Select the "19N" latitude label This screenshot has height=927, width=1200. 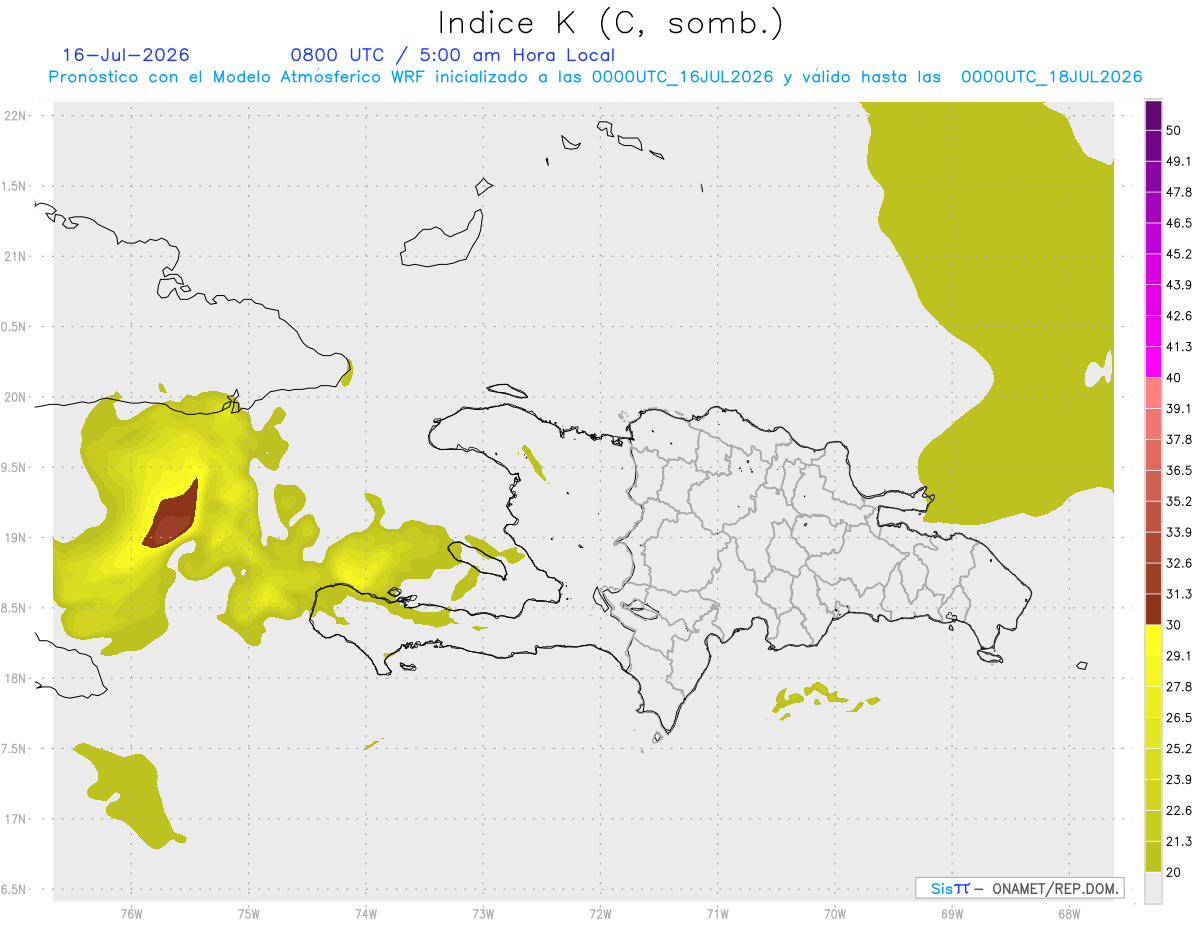17,538
